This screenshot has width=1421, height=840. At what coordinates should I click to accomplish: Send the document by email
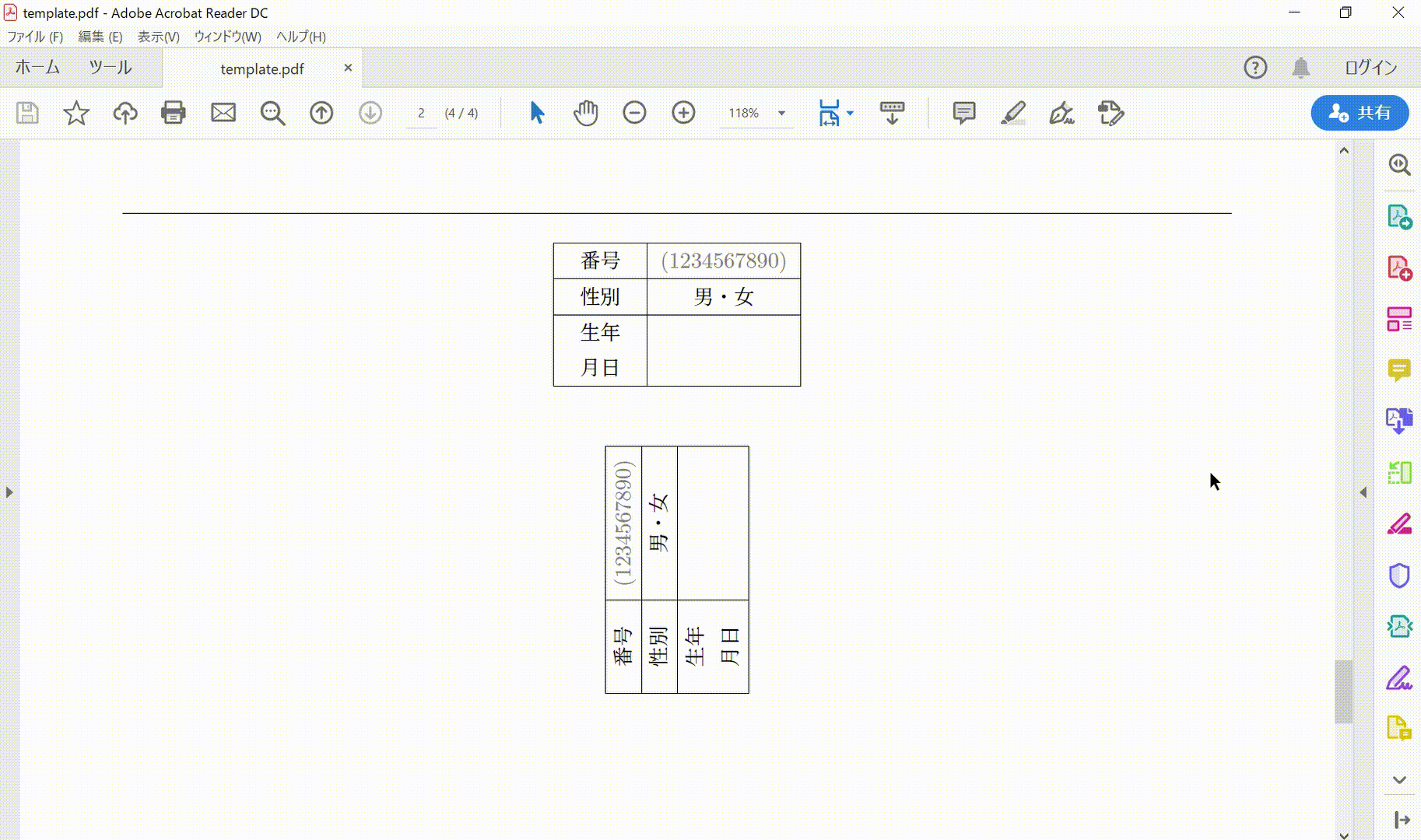[x=223, y=113]
